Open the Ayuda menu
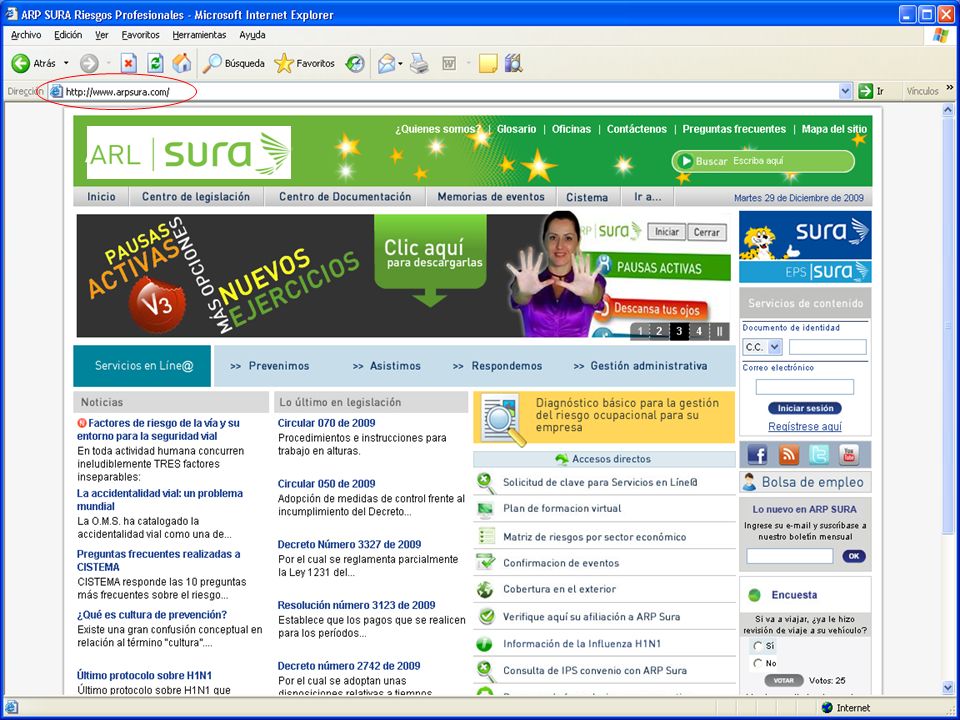Viewport: 960px width, 720px height. 252,35
